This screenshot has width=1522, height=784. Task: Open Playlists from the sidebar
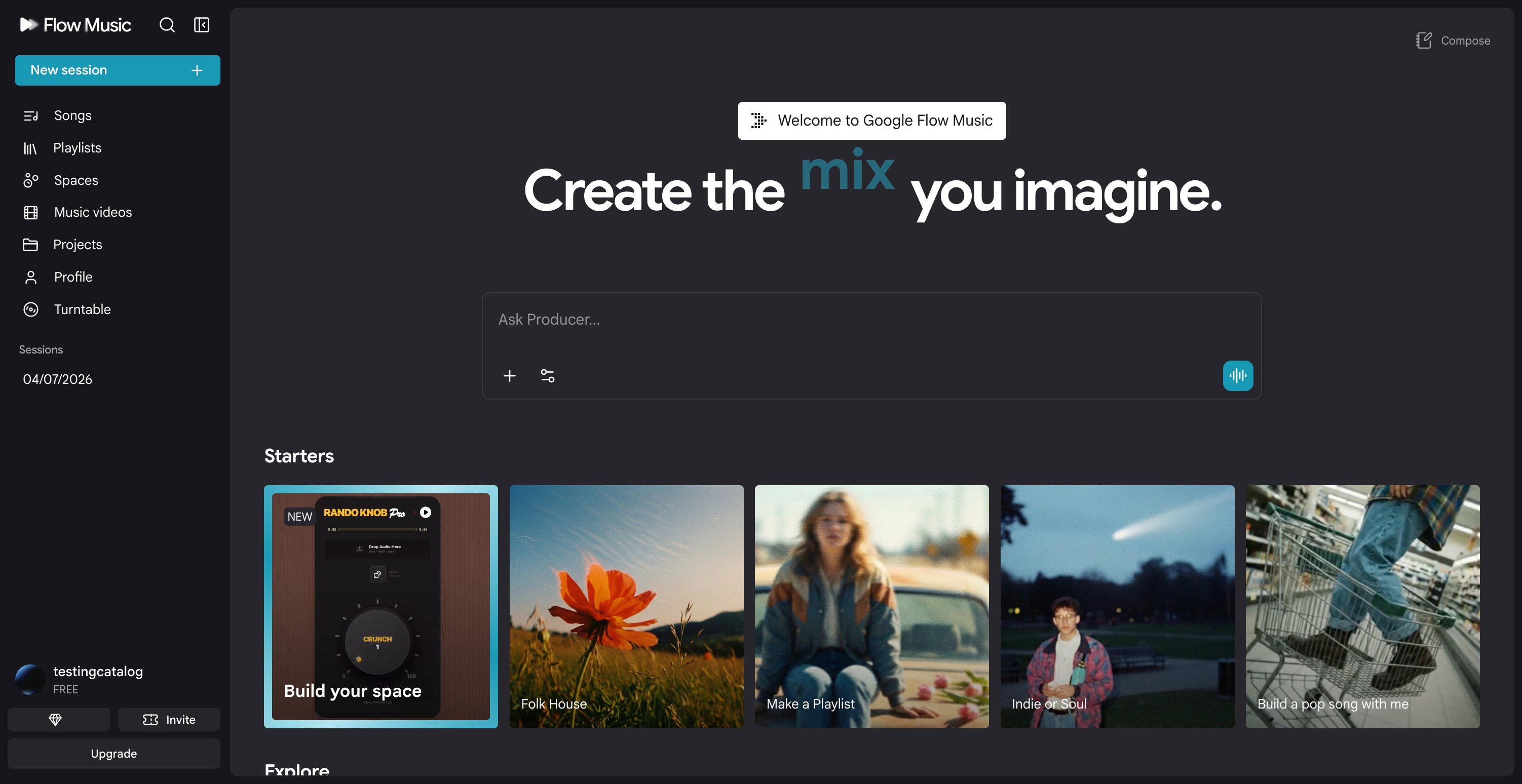pos(77,148)
